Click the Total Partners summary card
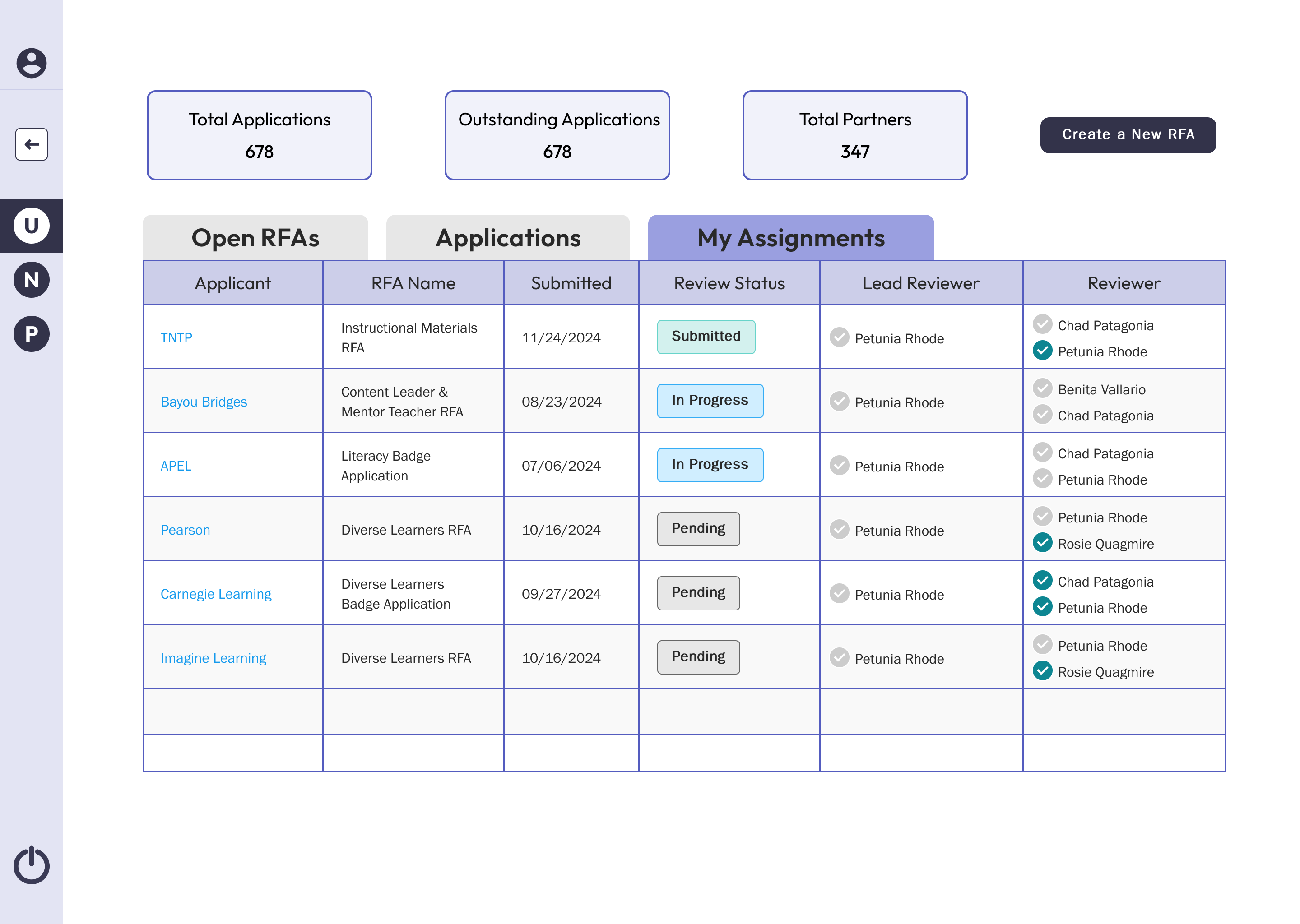Viewport: 1300px width, 924px height. (x=854, y=135)
